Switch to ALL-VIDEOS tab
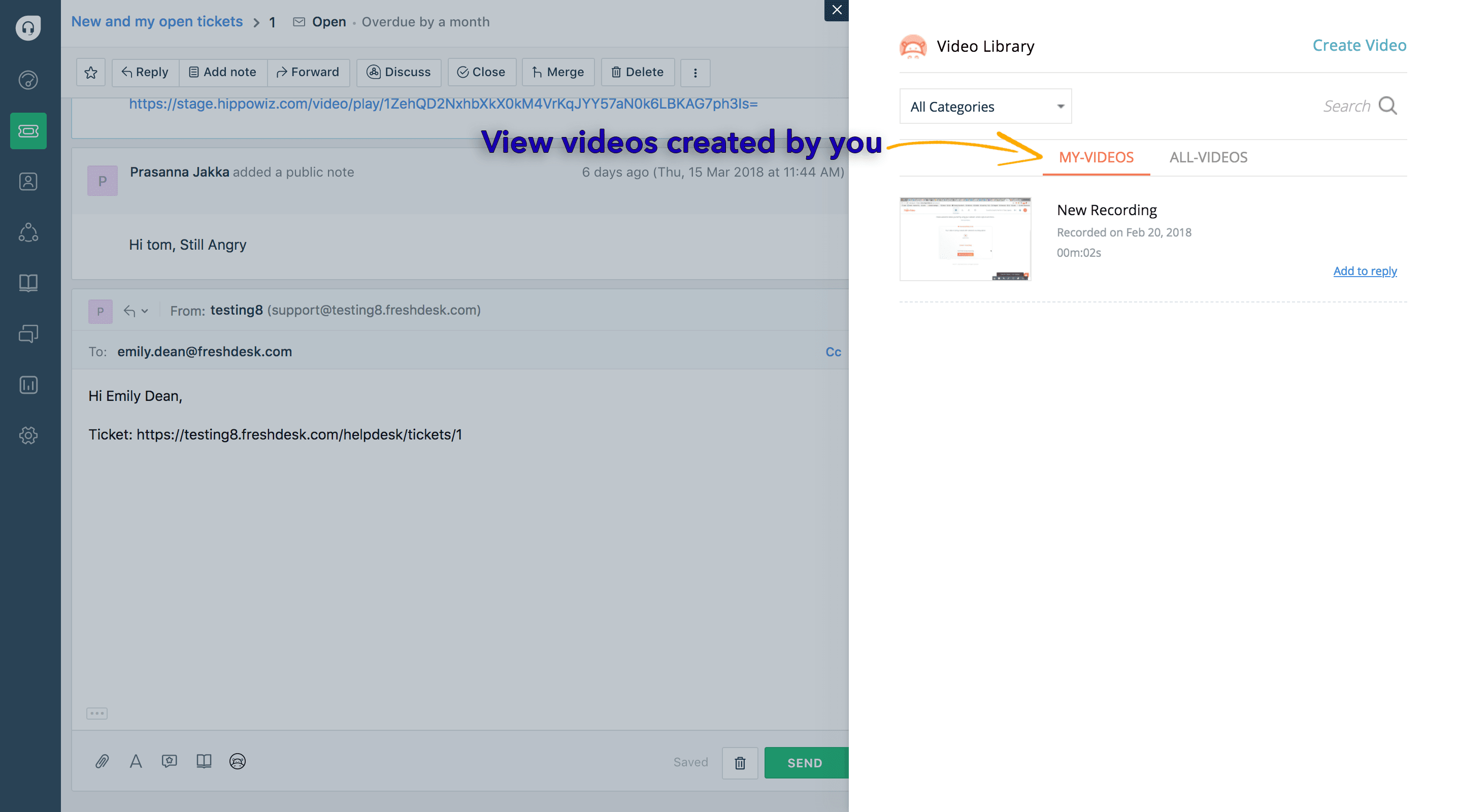The image size is (1458, 812). coord(1208,157)
